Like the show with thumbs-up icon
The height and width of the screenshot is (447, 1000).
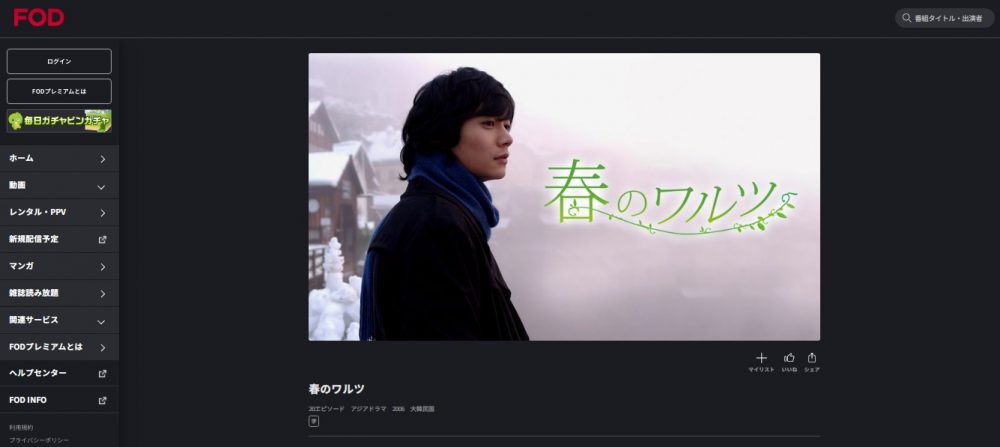[x=789, y=358]
